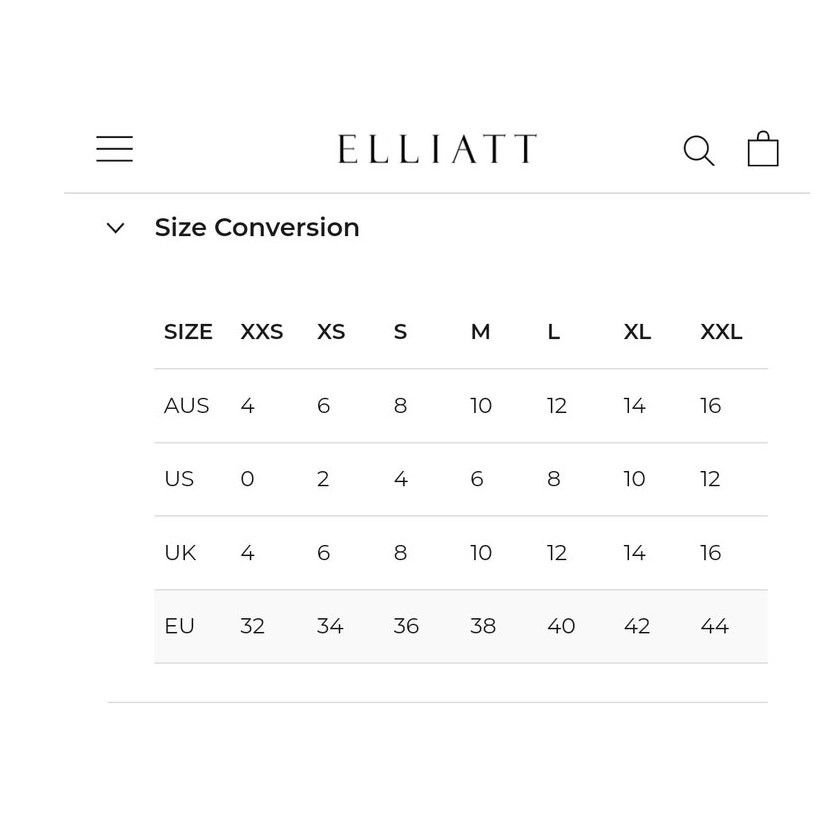Click the UK row label

[x=180, y=553]
